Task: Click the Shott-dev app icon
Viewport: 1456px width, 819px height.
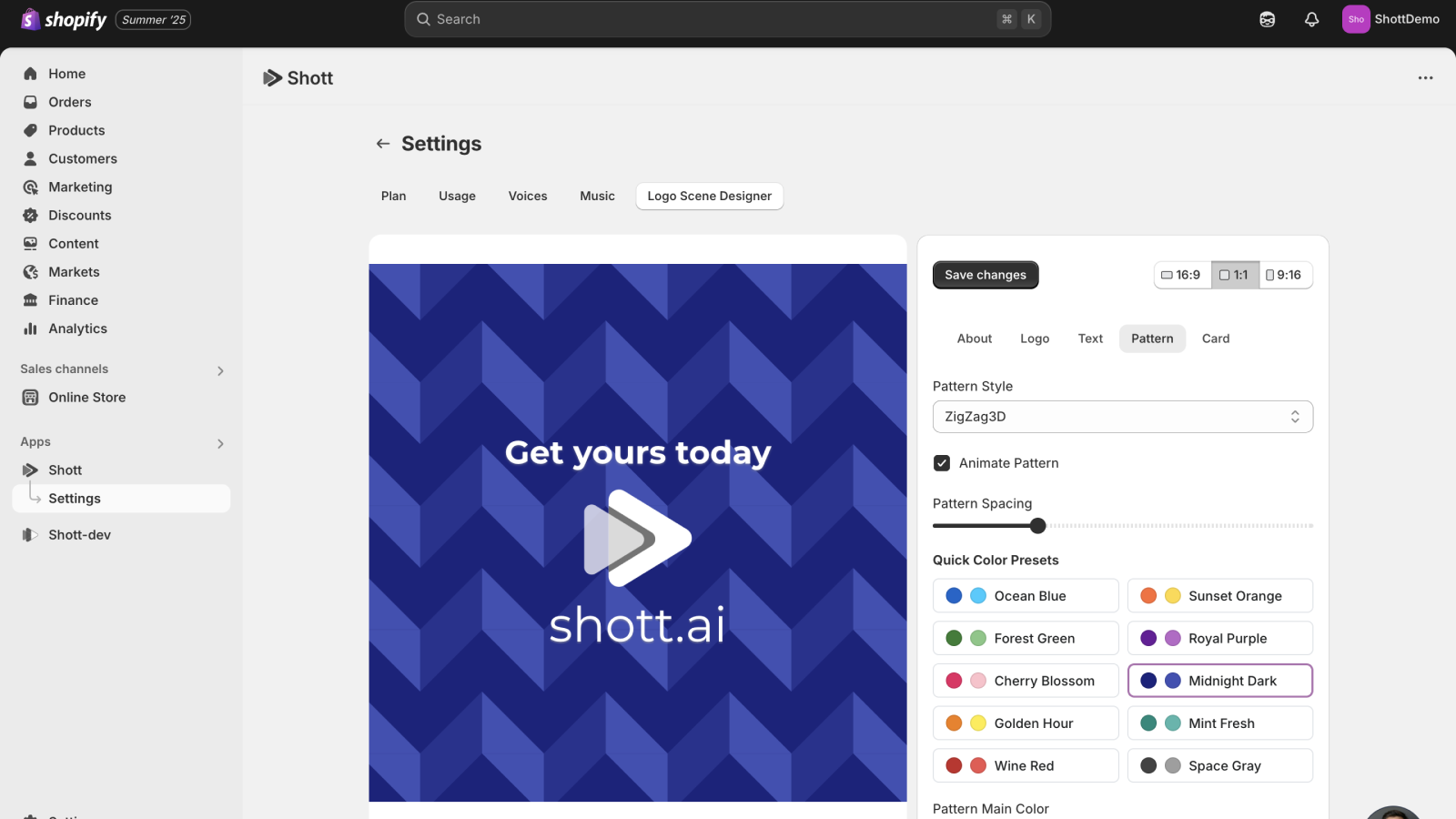Action: (x=30, y=534)
